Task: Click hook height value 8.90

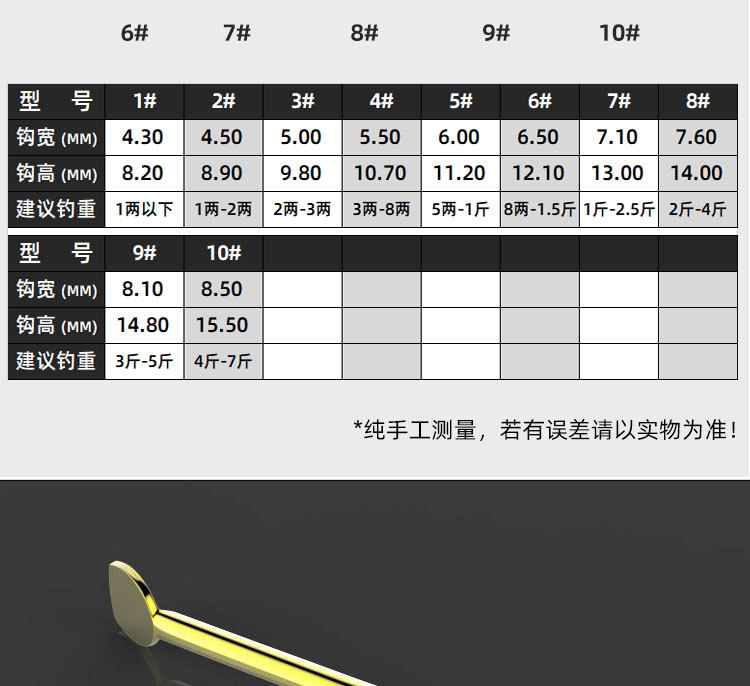Action: point(223,173)
